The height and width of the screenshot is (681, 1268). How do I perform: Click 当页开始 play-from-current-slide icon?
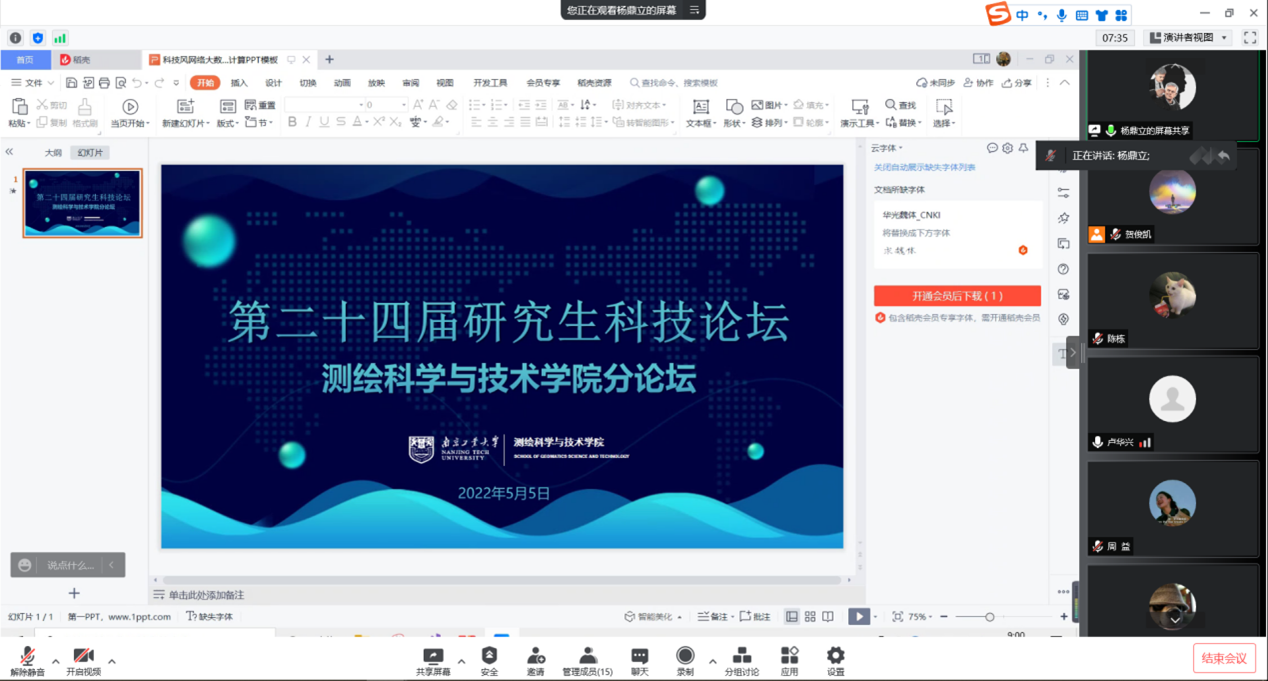(x=130, y=107)
